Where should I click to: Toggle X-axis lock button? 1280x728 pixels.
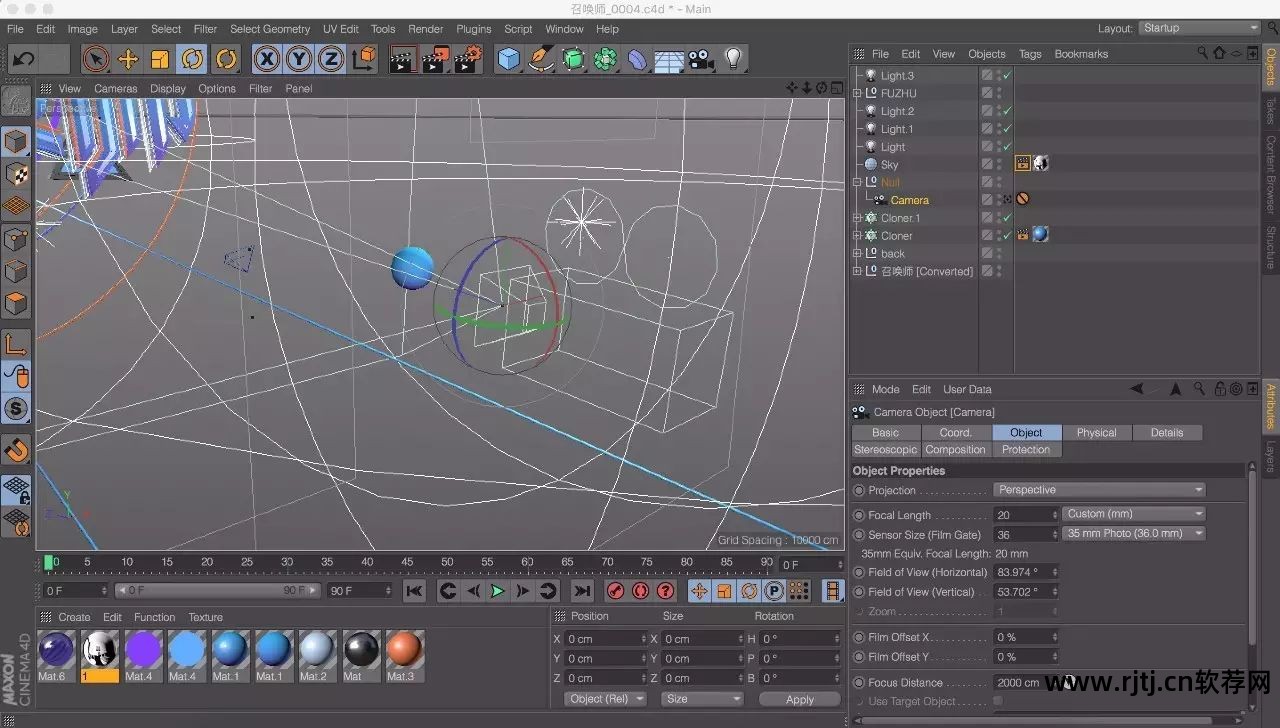click(x=266, y=60)
